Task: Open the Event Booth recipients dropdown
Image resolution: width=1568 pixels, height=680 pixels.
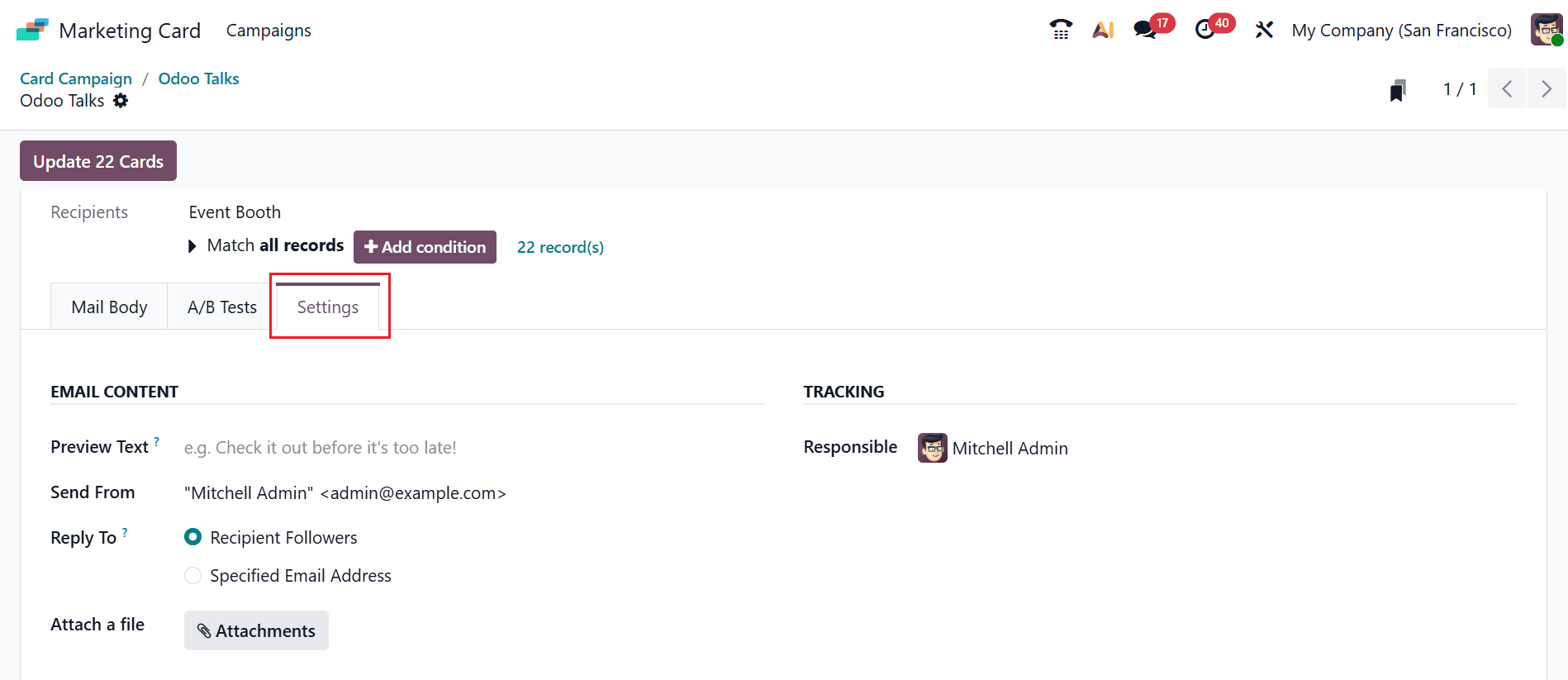Action: [x=235, y=212]
